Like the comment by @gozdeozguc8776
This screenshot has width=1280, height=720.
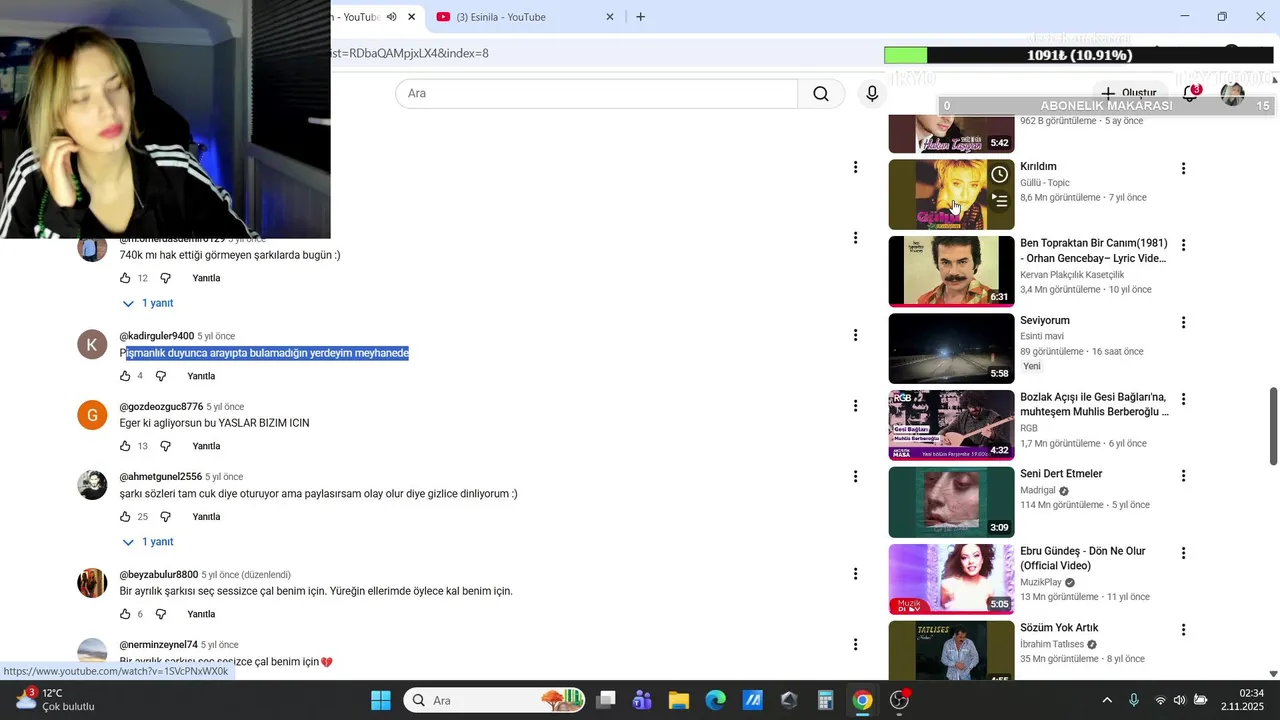(x=125, y=446)
